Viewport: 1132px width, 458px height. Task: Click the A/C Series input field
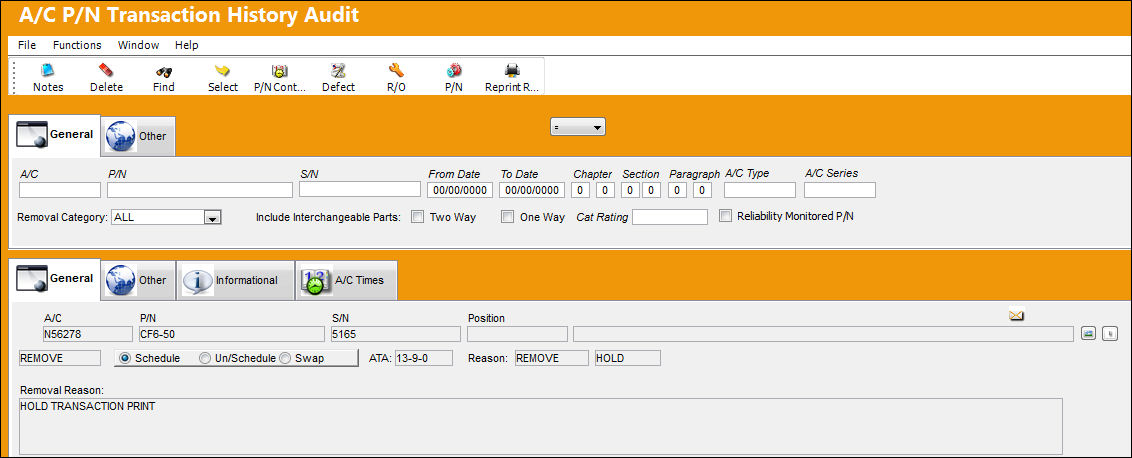[x=840, y=190]
